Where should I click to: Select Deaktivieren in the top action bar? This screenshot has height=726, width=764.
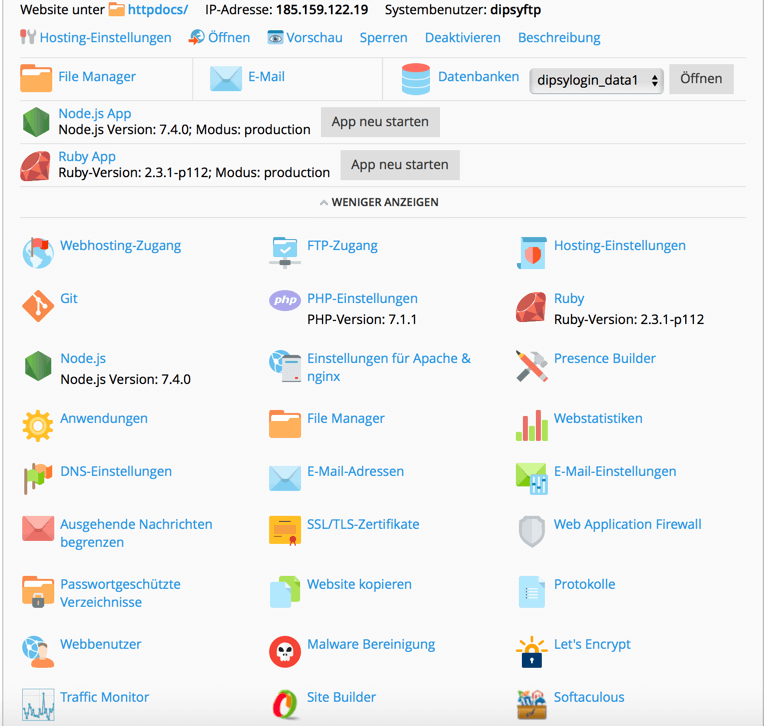click(x=462, y=38)
